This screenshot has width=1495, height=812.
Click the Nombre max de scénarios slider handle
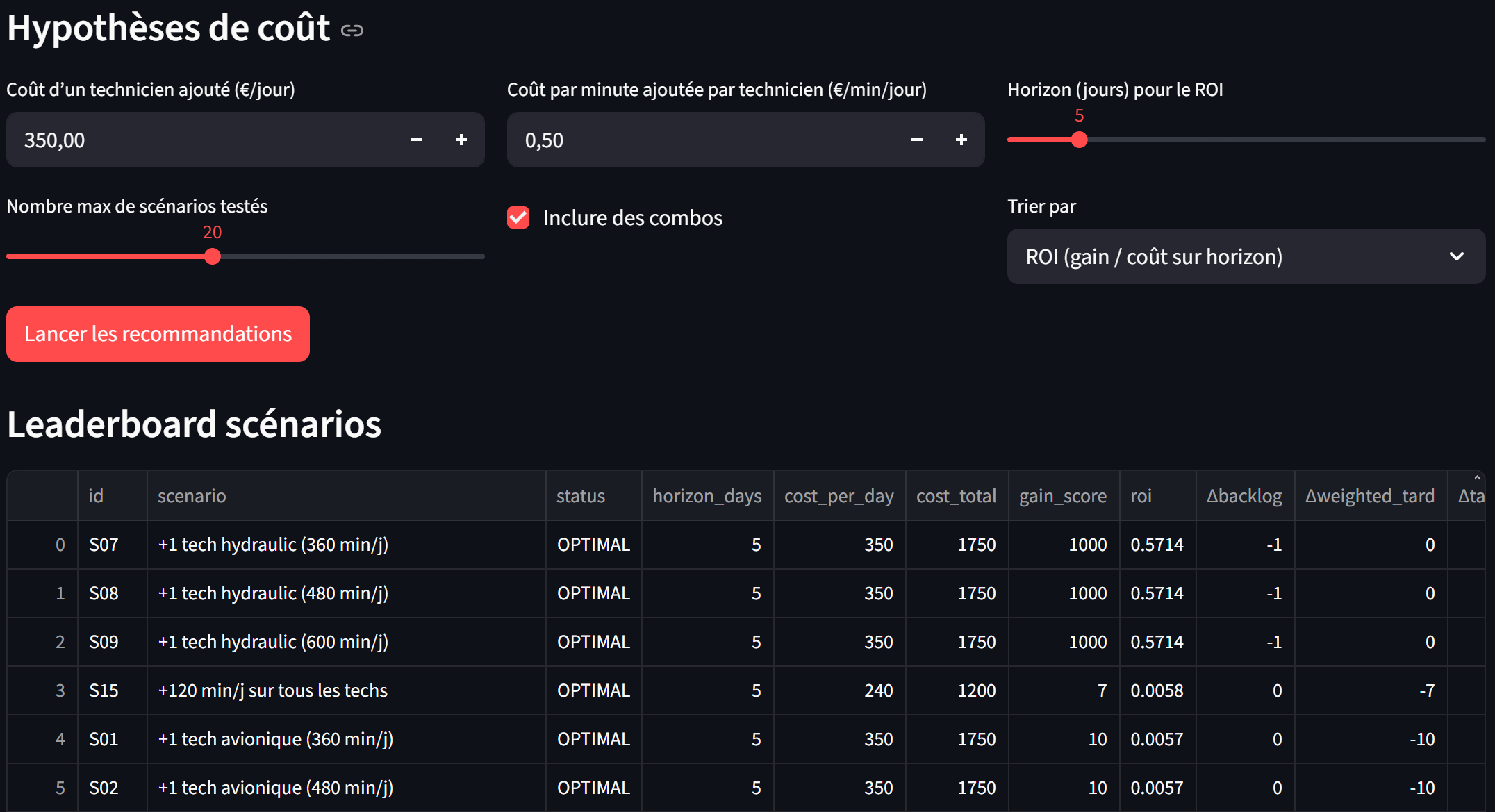click(213, 256)
